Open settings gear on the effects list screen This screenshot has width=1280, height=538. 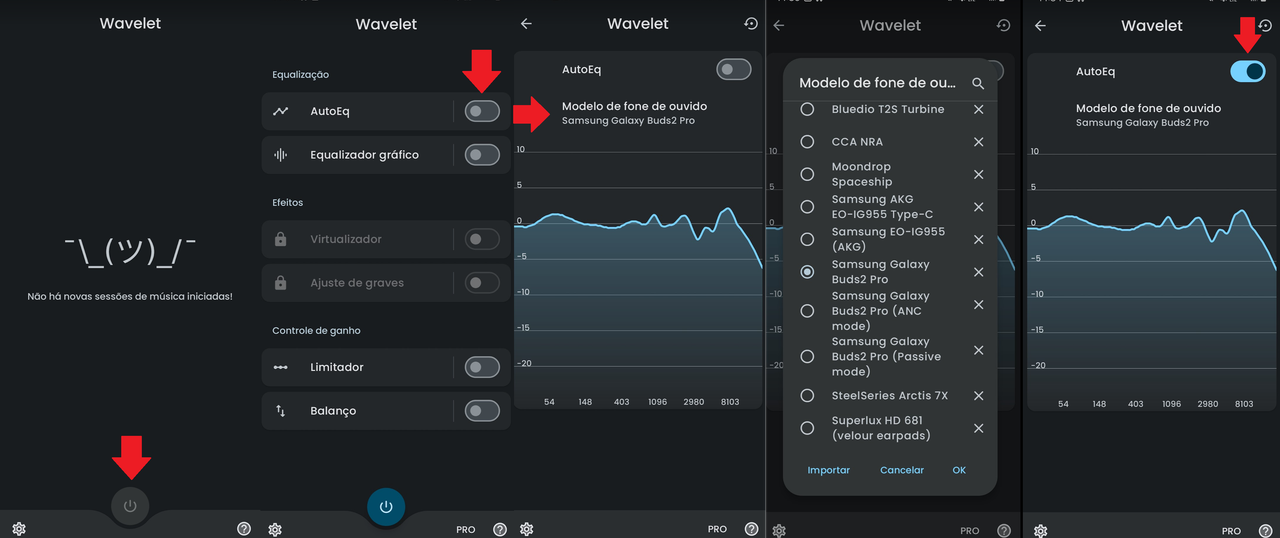(x=275, y=529)
